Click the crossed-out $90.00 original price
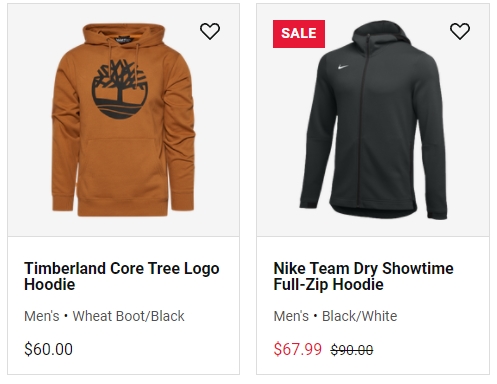This screenshot has height=384, width=497. coord(352,350)
